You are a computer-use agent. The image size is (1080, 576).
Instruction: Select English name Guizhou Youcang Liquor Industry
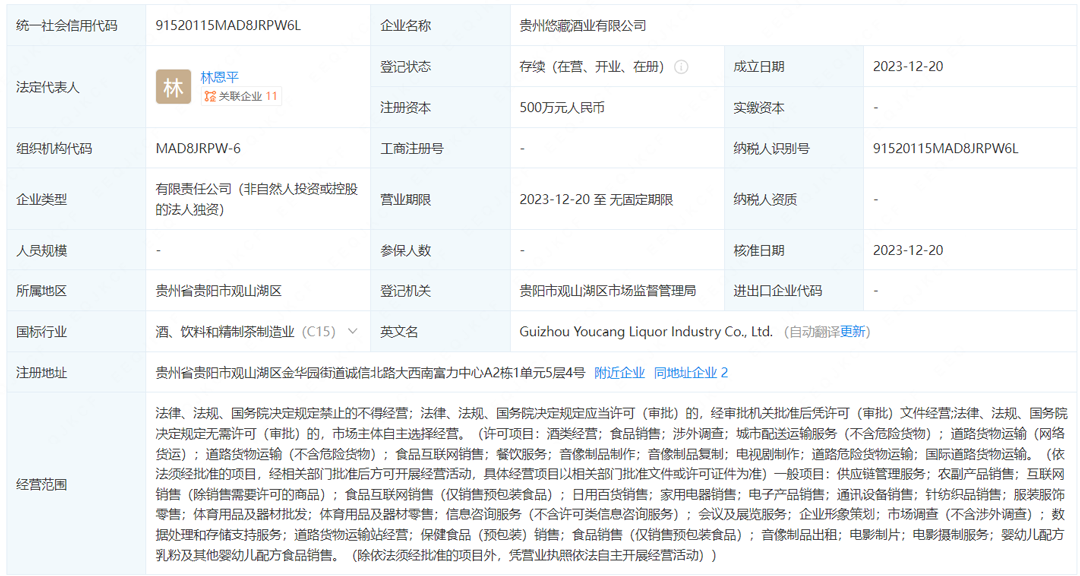pyautogui.click(x=646, y=331)
